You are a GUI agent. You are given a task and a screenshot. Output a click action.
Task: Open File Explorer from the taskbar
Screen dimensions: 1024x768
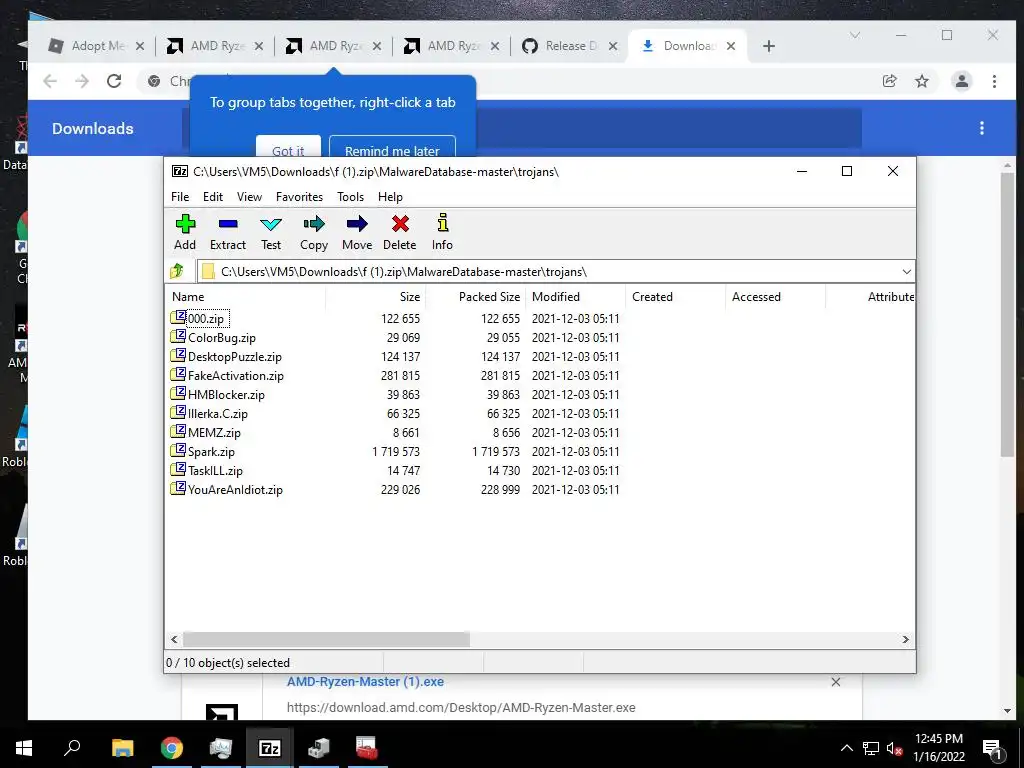coord(122,748)
